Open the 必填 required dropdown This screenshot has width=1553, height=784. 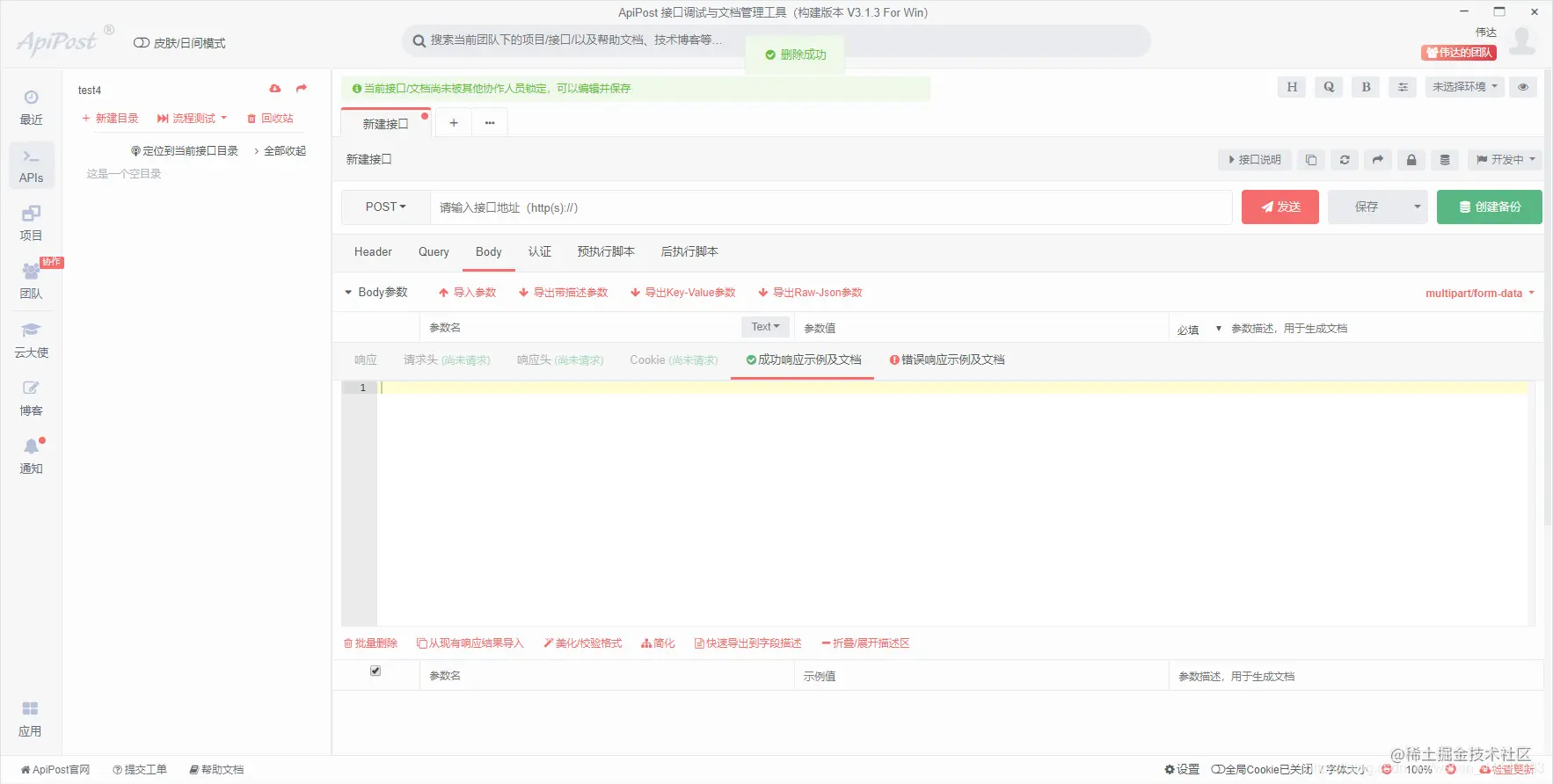click(x=1199, y=329)
